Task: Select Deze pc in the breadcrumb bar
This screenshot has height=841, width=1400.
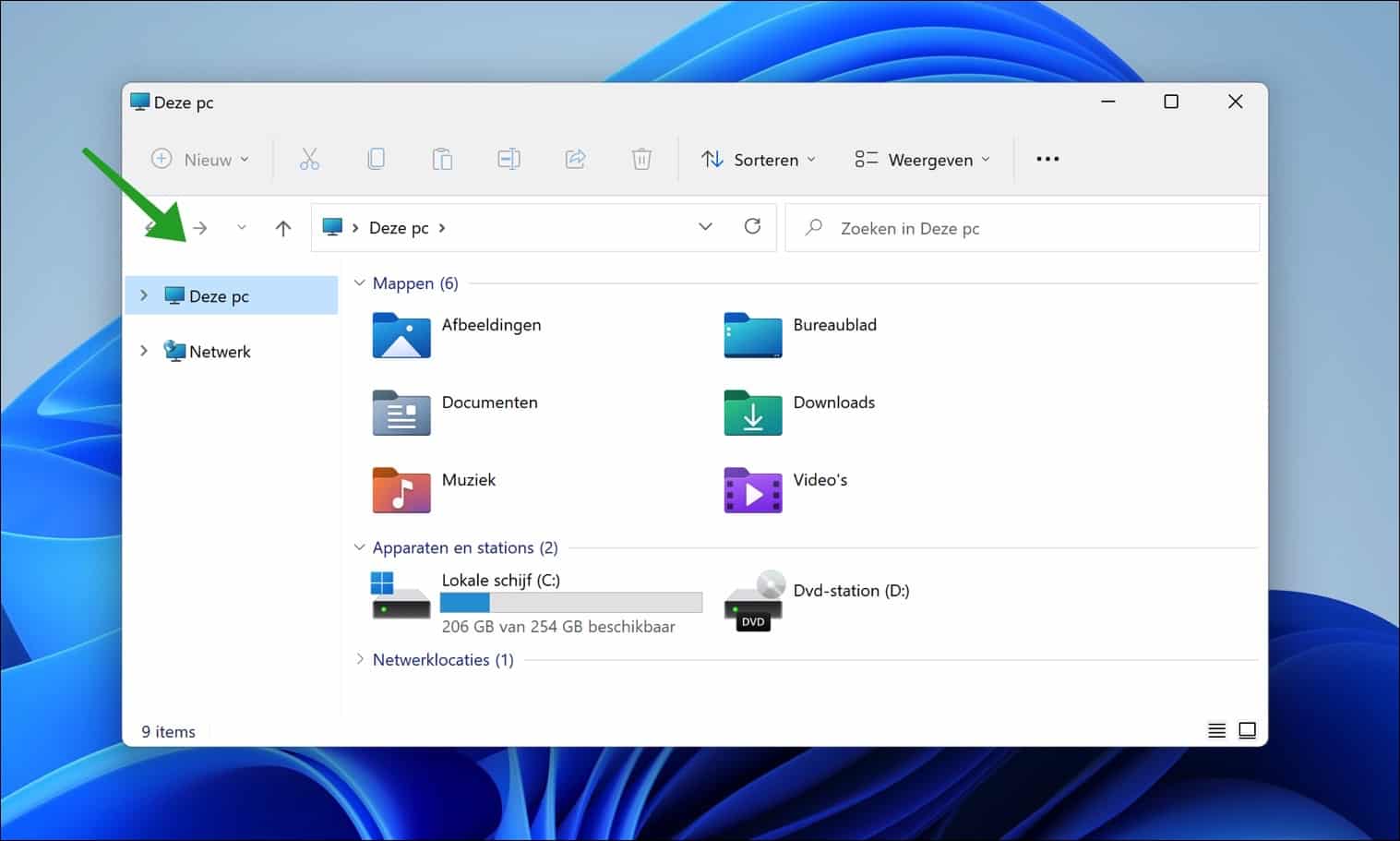Action: 398,227
